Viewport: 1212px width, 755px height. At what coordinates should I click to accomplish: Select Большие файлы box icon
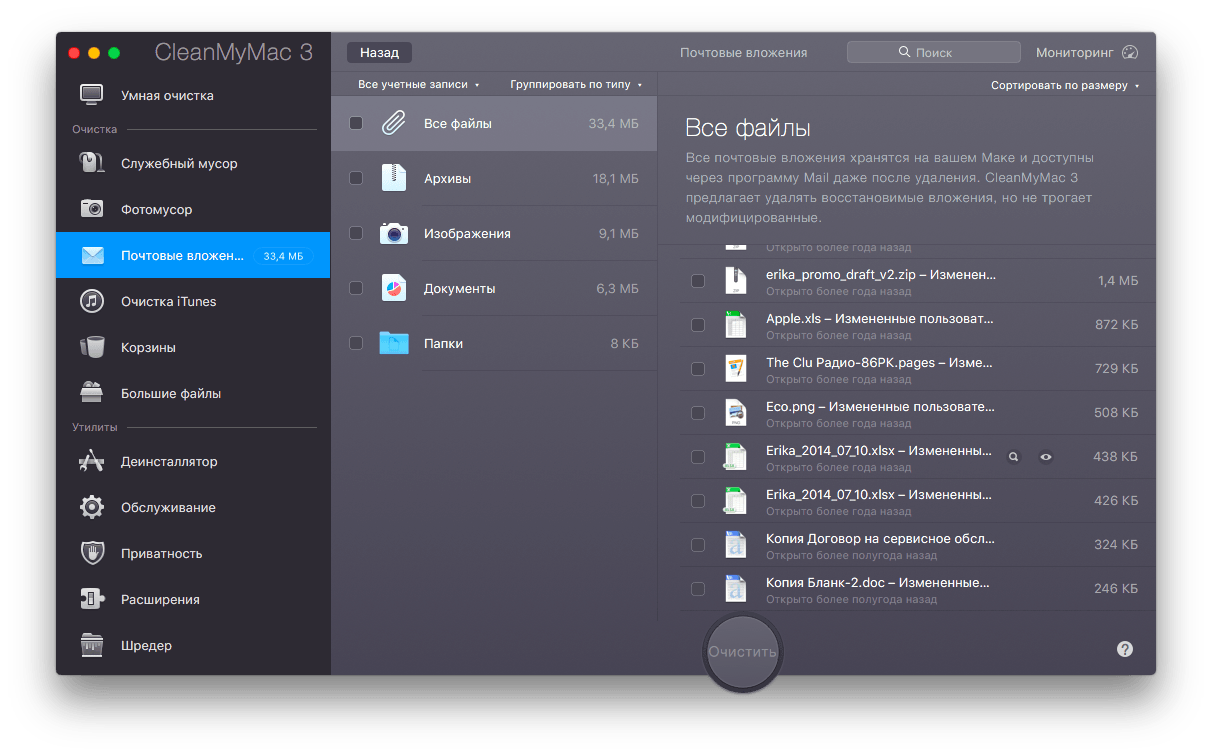pyautogui.click(x=92, y=393)
